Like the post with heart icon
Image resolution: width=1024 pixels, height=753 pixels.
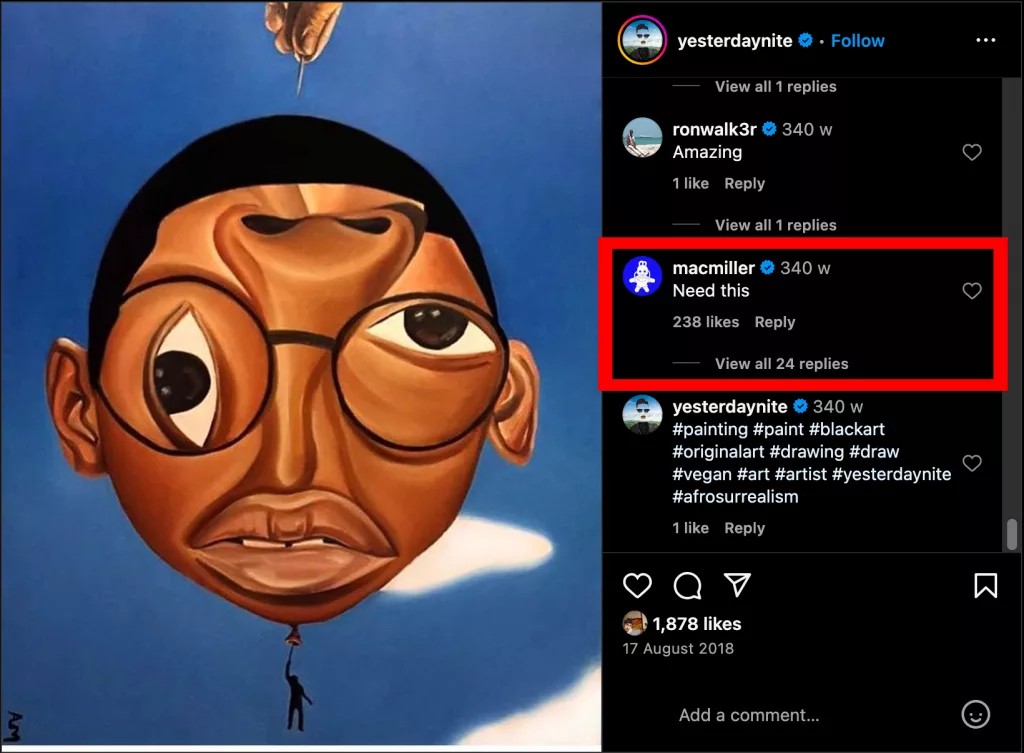pyautogui.click(x=637, y=585)
